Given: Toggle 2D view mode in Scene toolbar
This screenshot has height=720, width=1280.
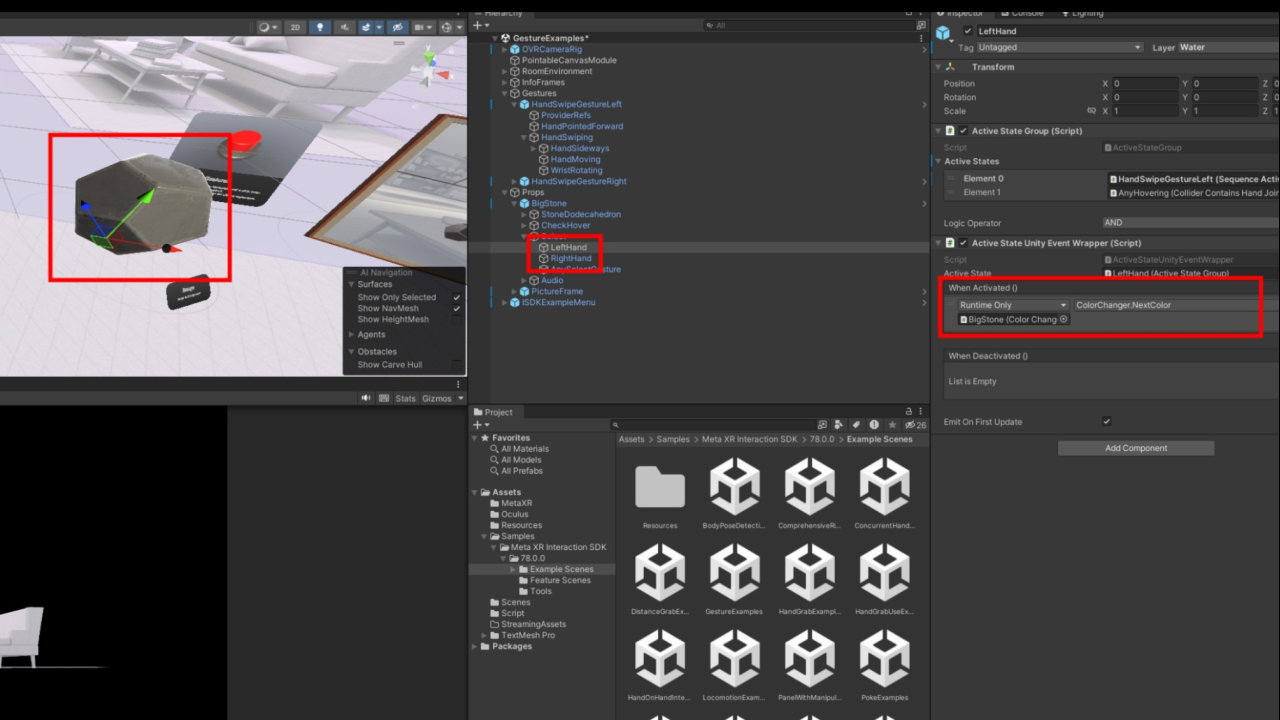Looking at the screenshot, I should pyautogui.click(x=295, y=28).
